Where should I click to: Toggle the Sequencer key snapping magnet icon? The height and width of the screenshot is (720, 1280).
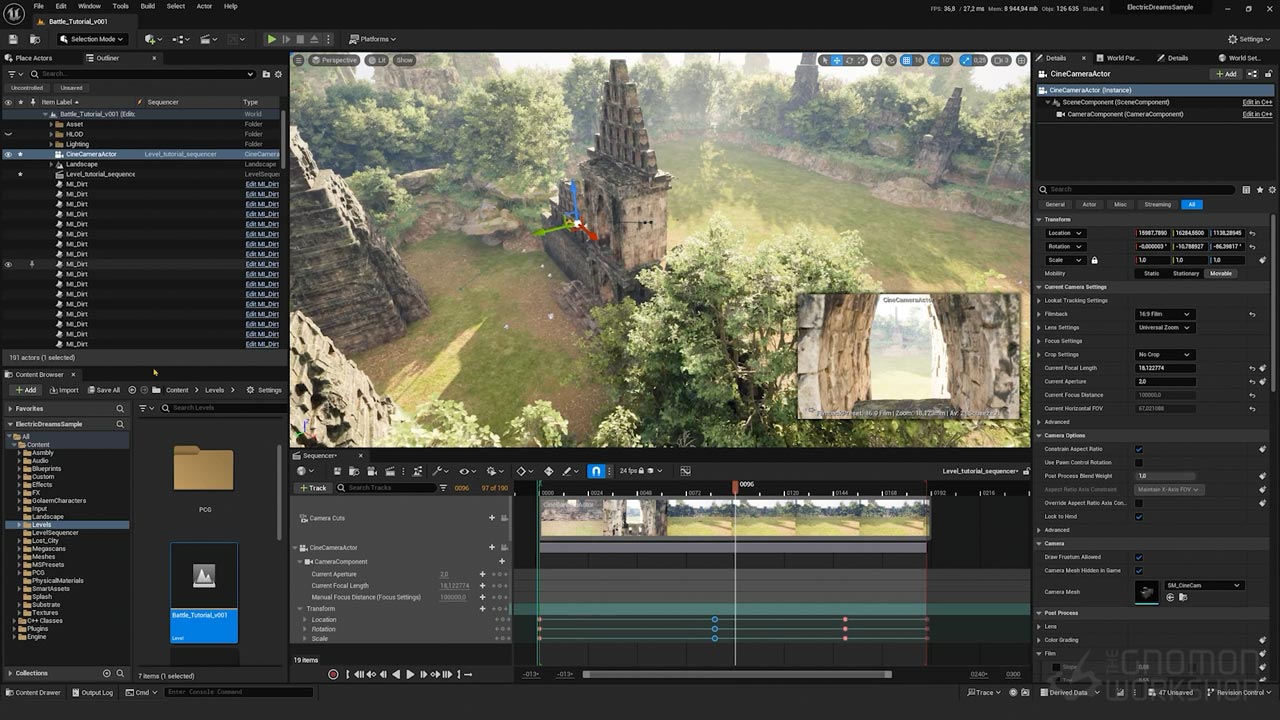pos(596,471)
